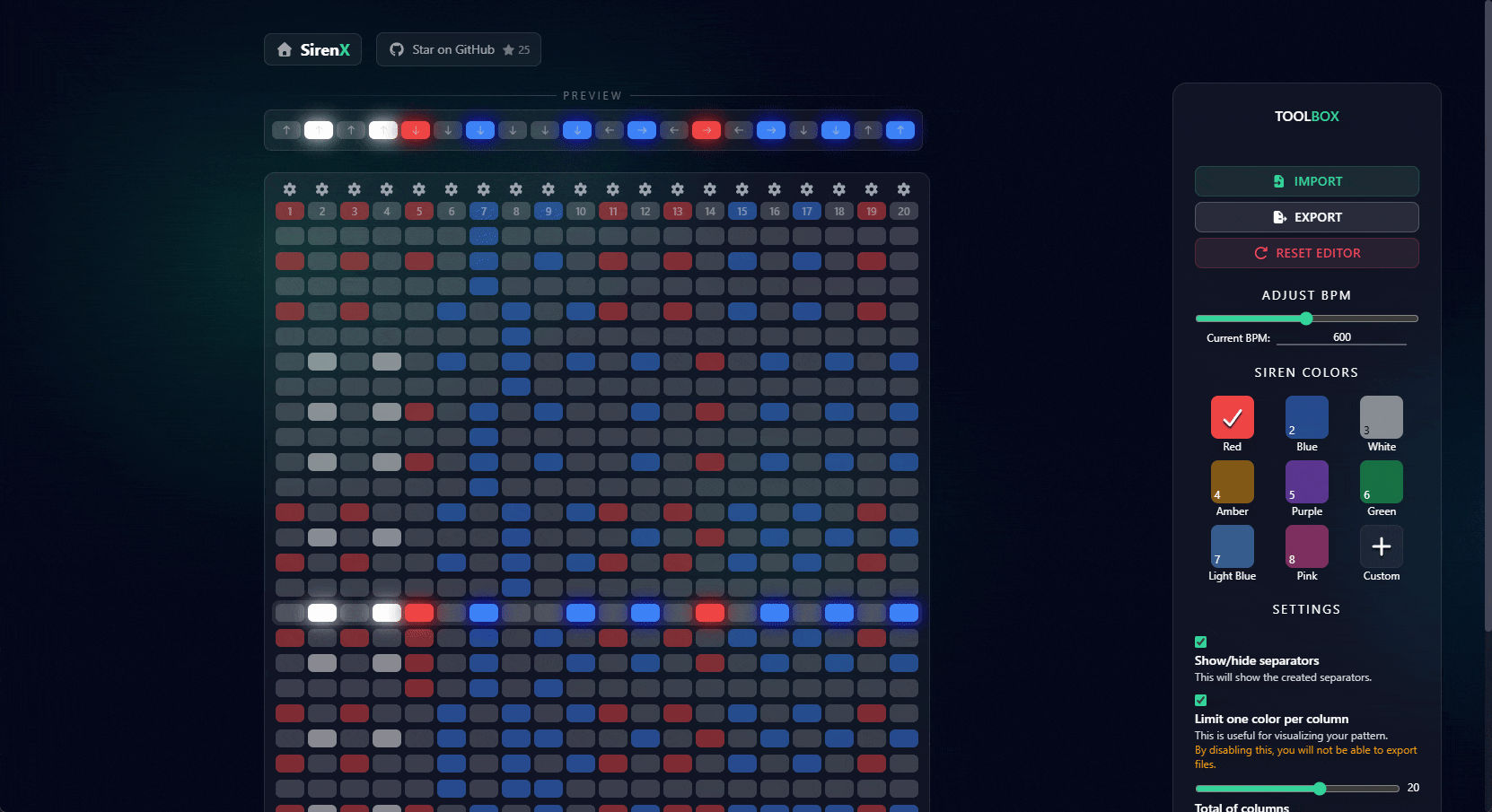The image size is (1492, 812).
Task: Disable Limit one color per column
Action: tap(1200, 700)
